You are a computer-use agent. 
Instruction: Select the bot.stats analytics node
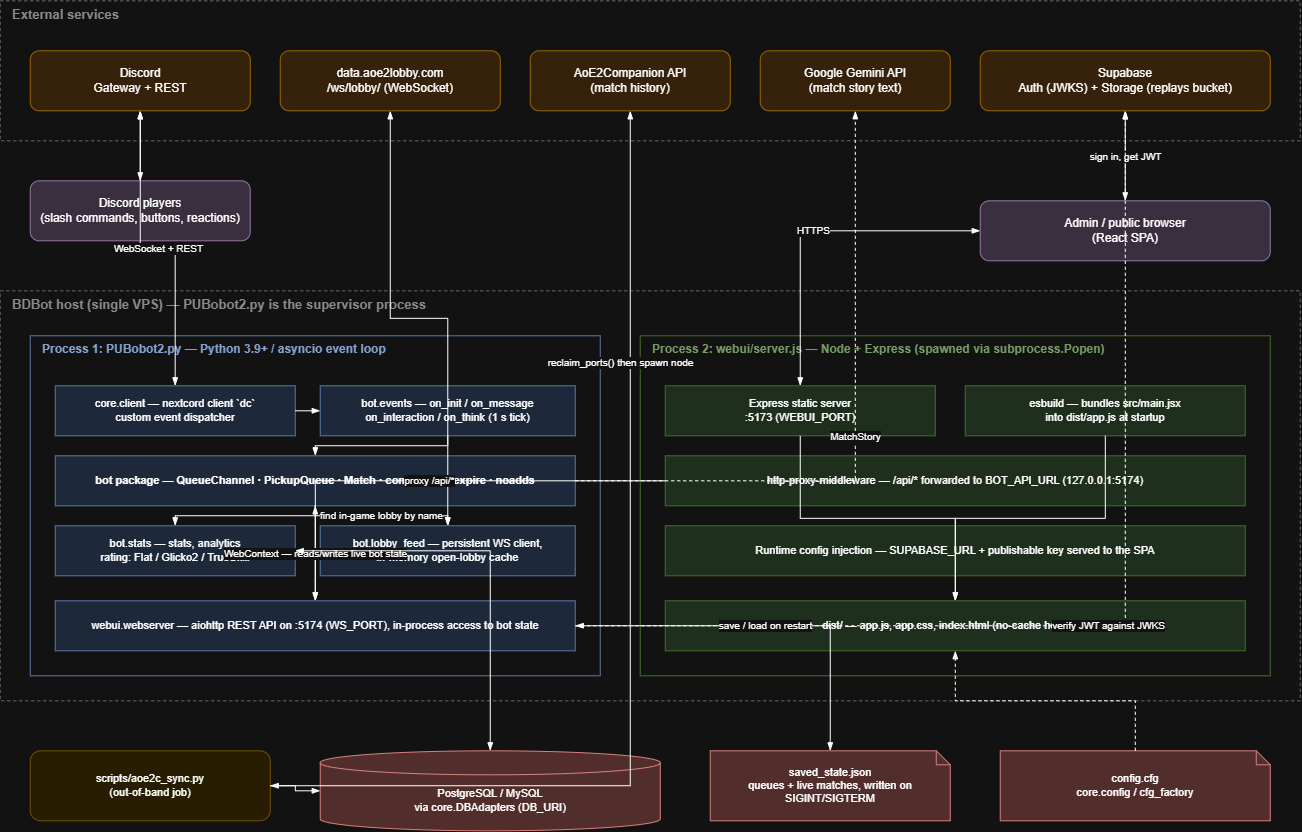(x=175, y=550)
